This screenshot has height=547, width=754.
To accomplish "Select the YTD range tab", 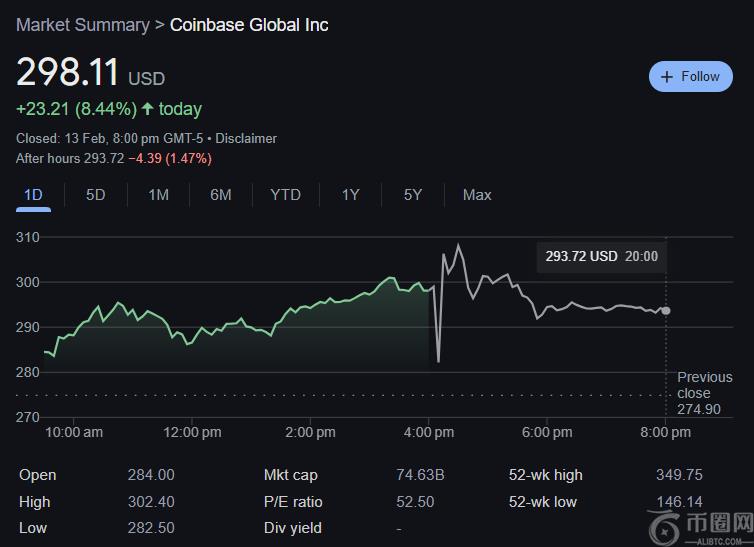I will point(285,195).
